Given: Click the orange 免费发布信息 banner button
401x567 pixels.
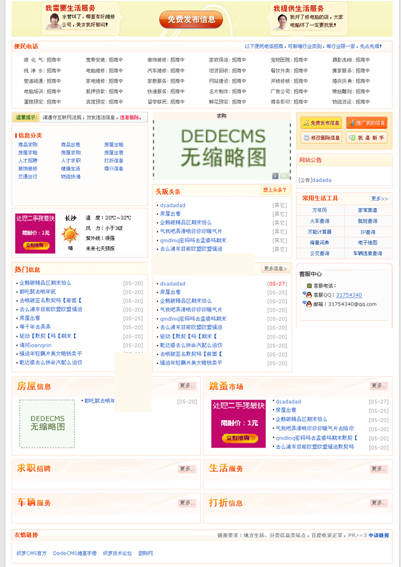Looking at the screenshot, I should 191,19.
